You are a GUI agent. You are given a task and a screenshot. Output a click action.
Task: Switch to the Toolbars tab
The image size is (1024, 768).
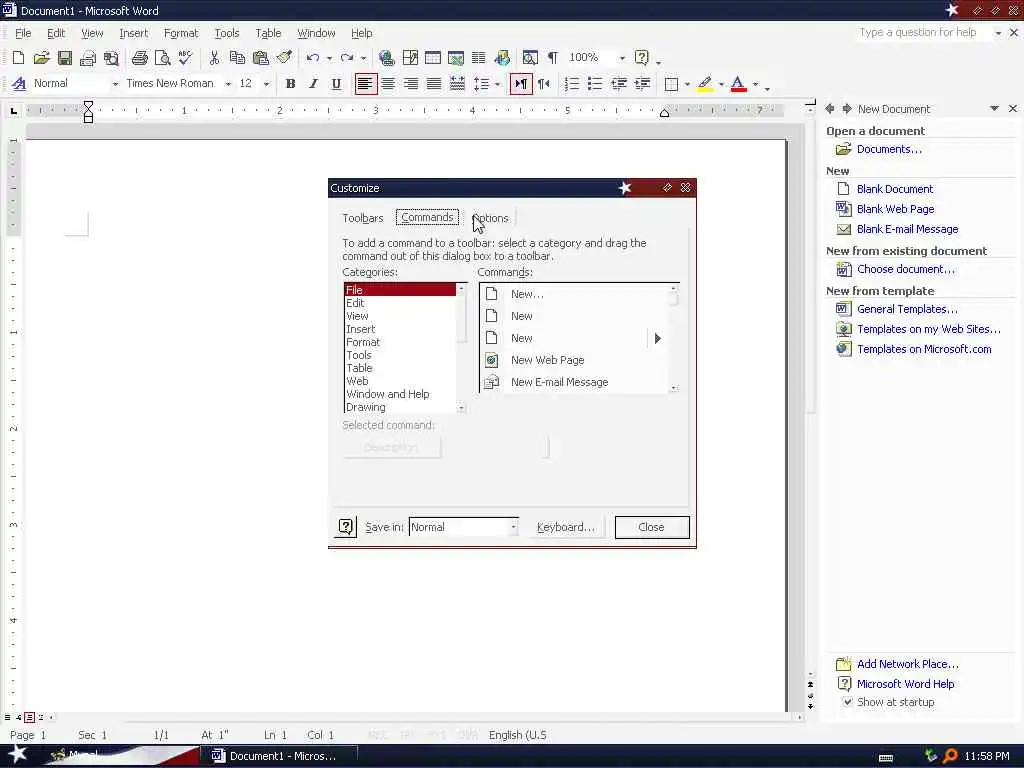point(362,218)
